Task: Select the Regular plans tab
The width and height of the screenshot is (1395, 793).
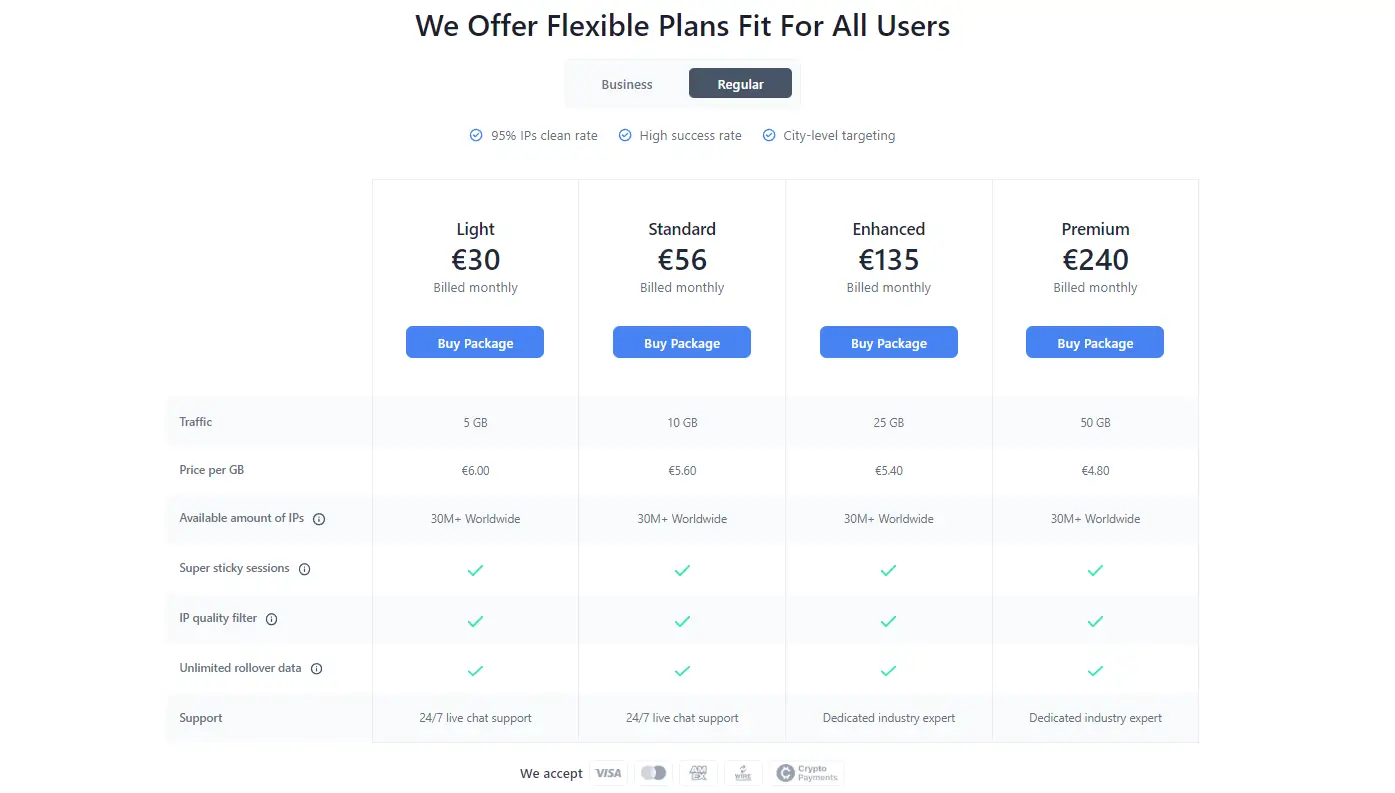Action: (740, 83)
